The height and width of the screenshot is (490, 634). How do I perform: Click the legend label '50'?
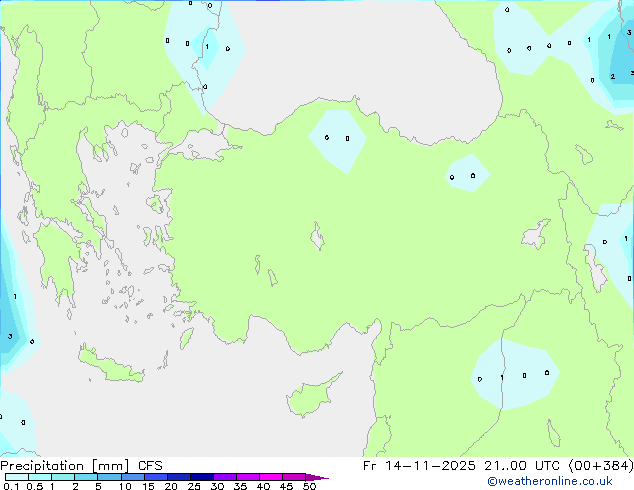pyautogui.click(x=309, y=486)
